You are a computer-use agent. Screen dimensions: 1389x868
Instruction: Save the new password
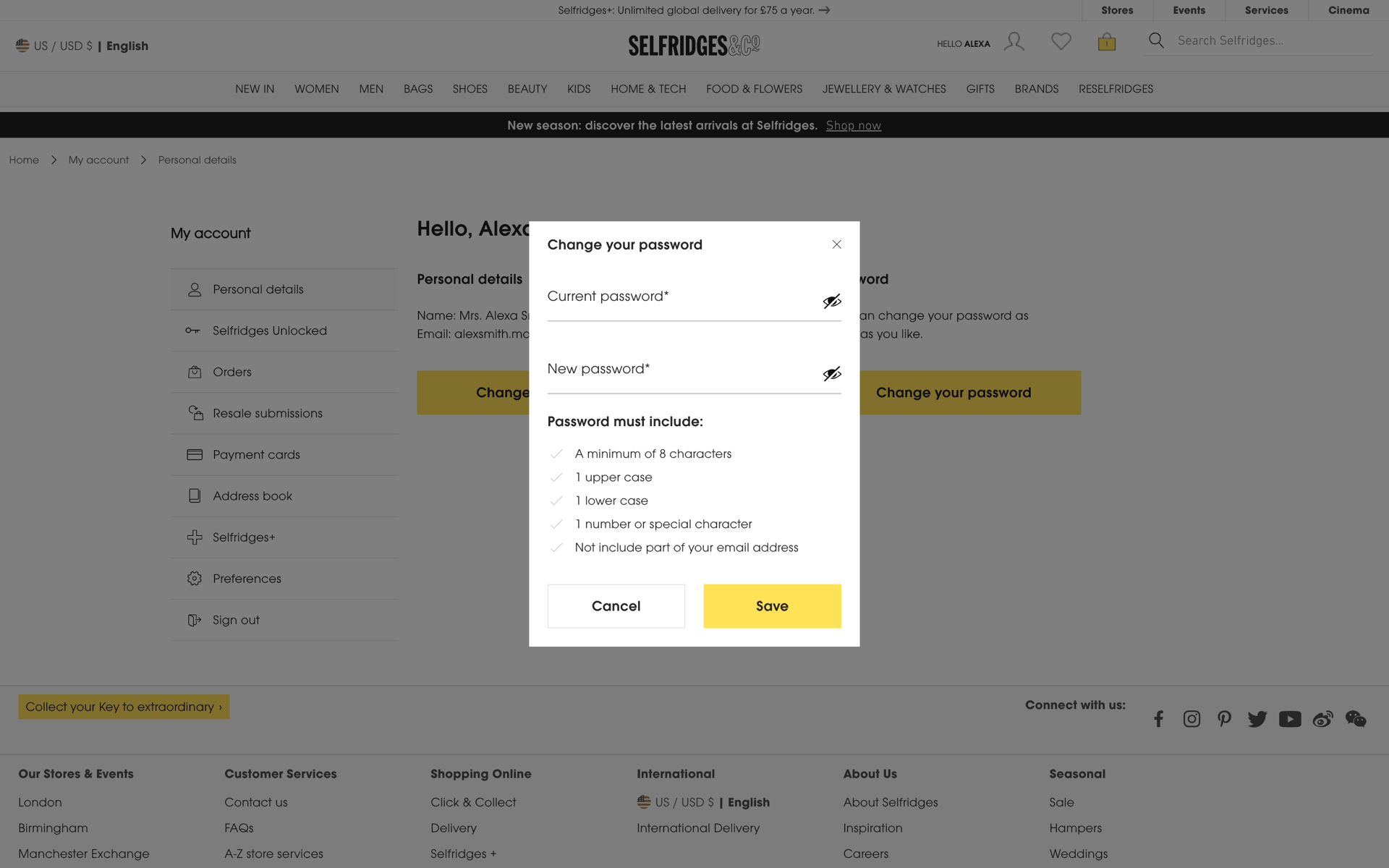coord(772,606)
